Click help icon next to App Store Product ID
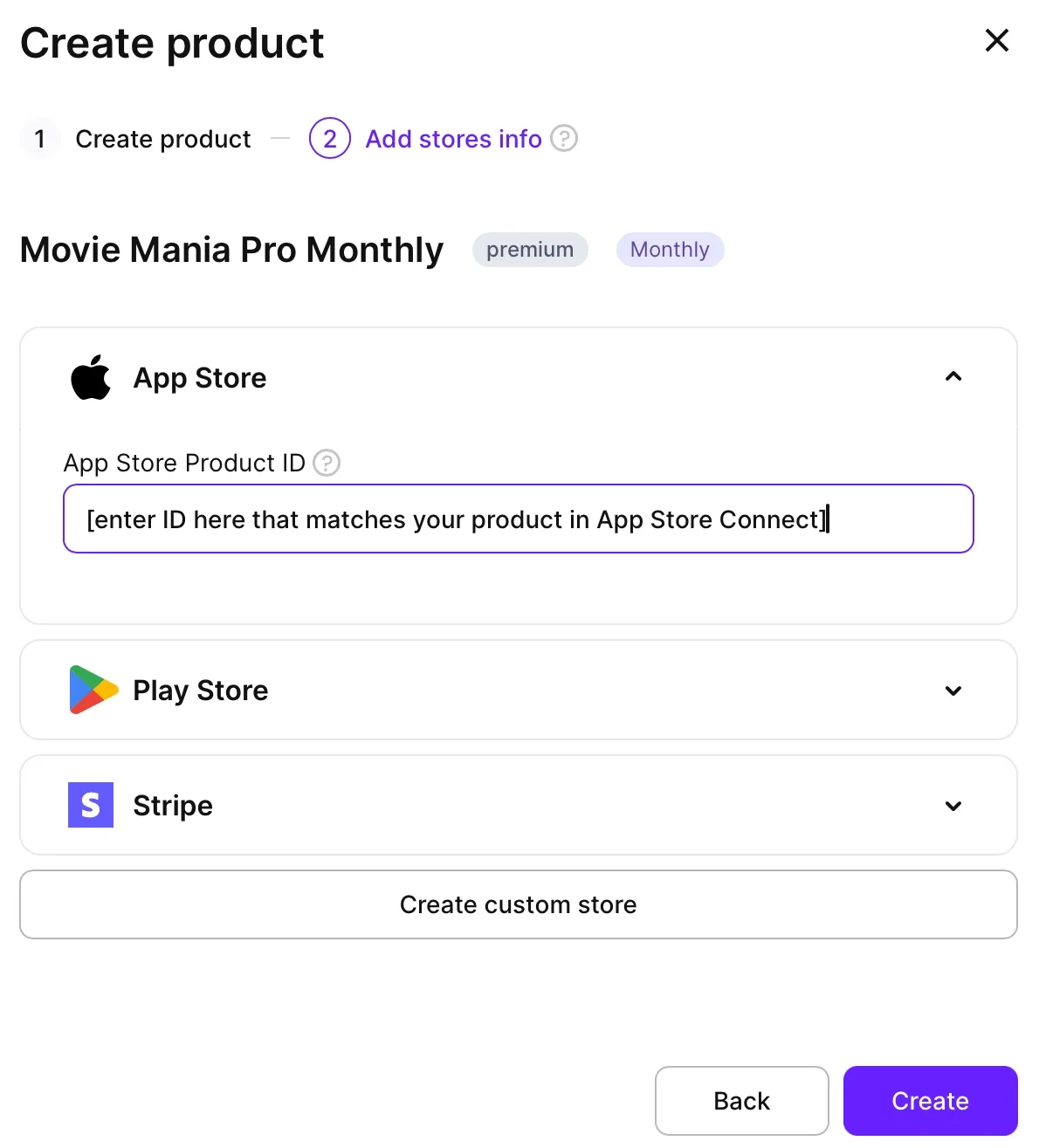Screen dimensions: 1039x1148 point(327,463)
